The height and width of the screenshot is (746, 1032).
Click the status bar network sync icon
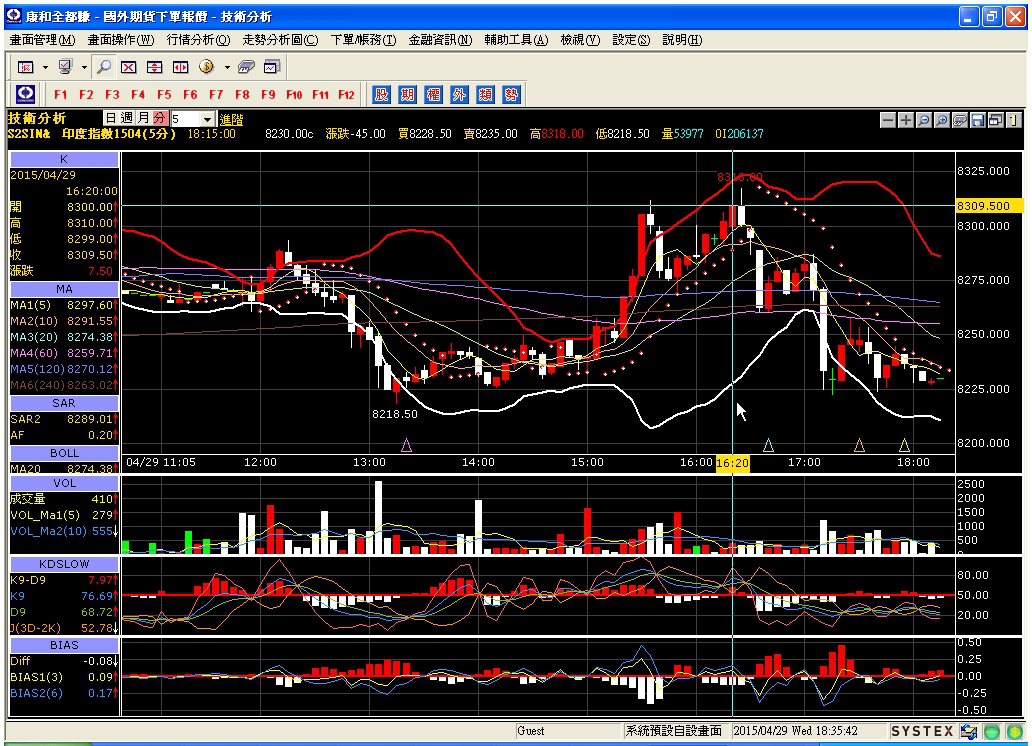coord(969,731)
